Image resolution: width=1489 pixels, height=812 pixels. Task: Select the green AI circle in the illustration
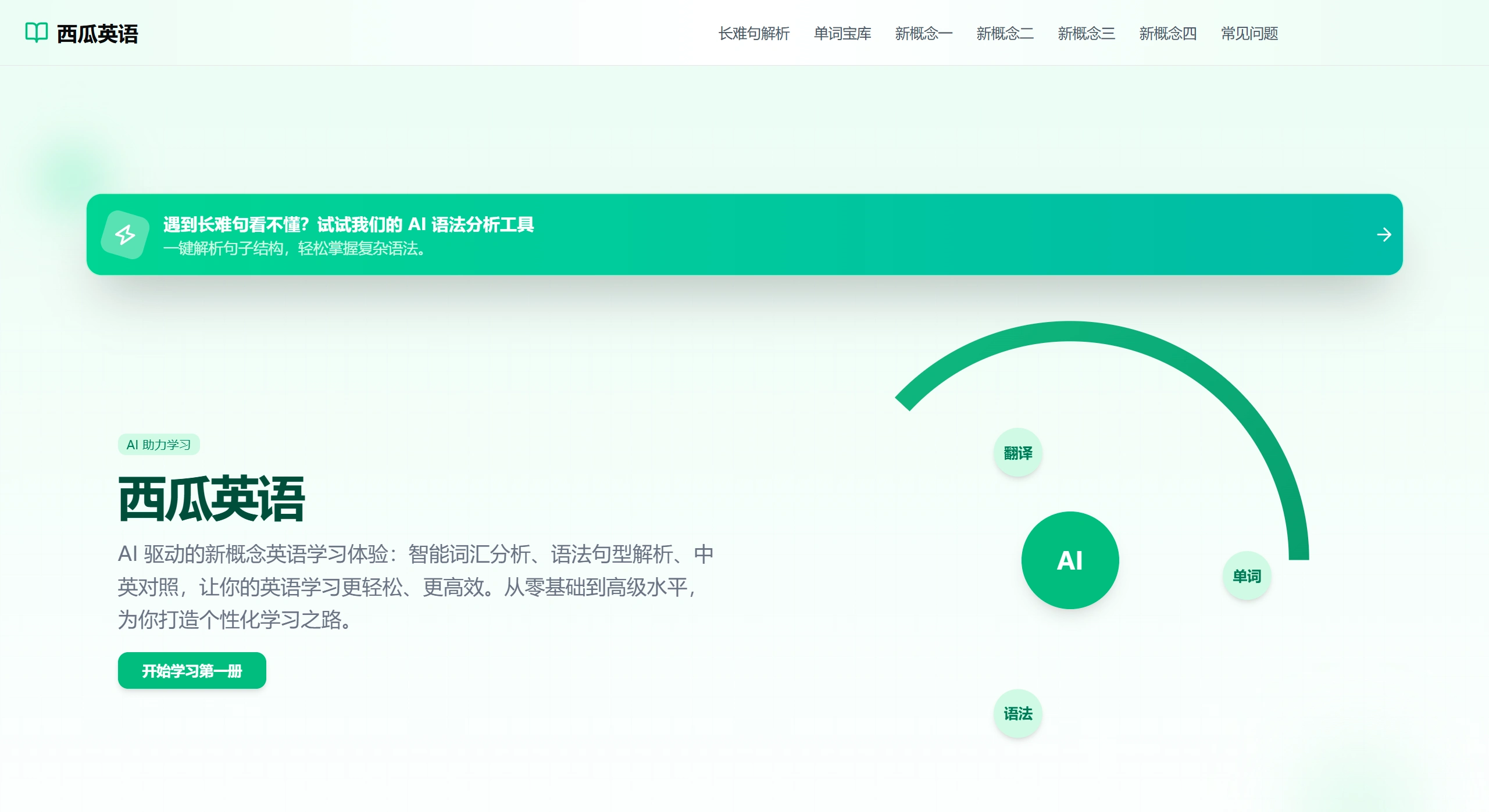point(1070,559)
